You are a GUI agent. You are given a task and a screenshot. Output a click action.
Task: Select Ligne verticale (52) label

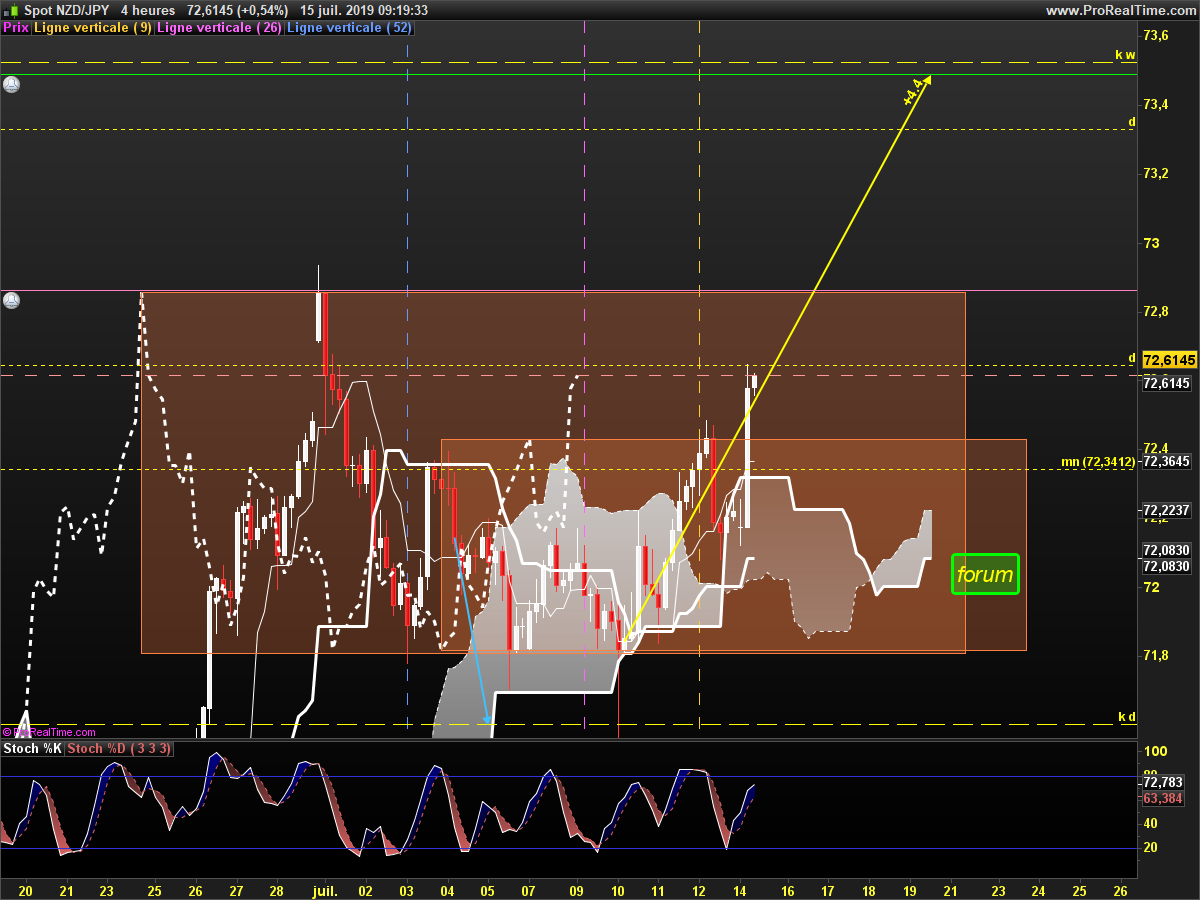coord(349,28)
